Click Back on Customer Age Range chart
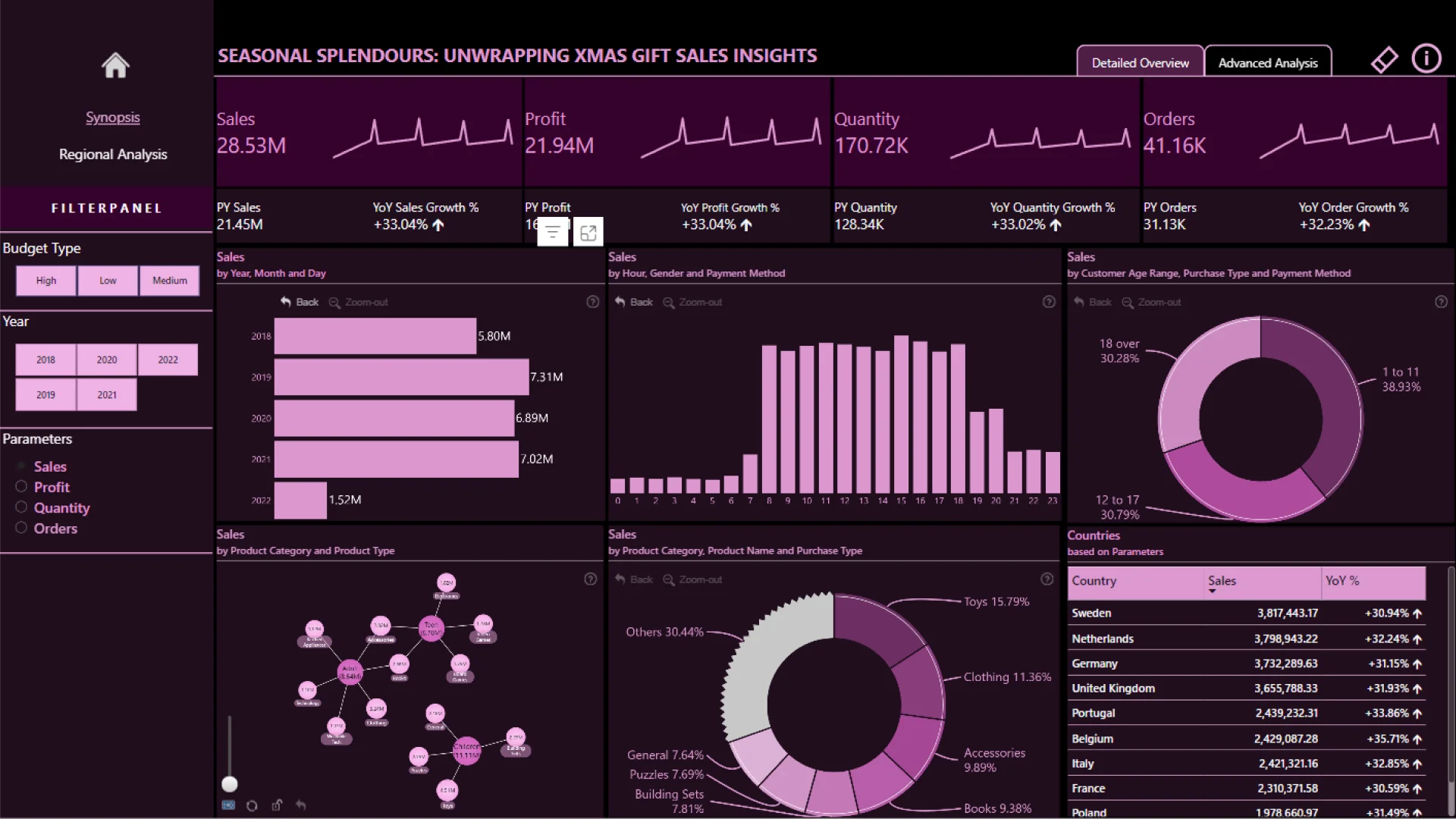Screen dimensions: 1456x819 click(x=1092, y=302)
